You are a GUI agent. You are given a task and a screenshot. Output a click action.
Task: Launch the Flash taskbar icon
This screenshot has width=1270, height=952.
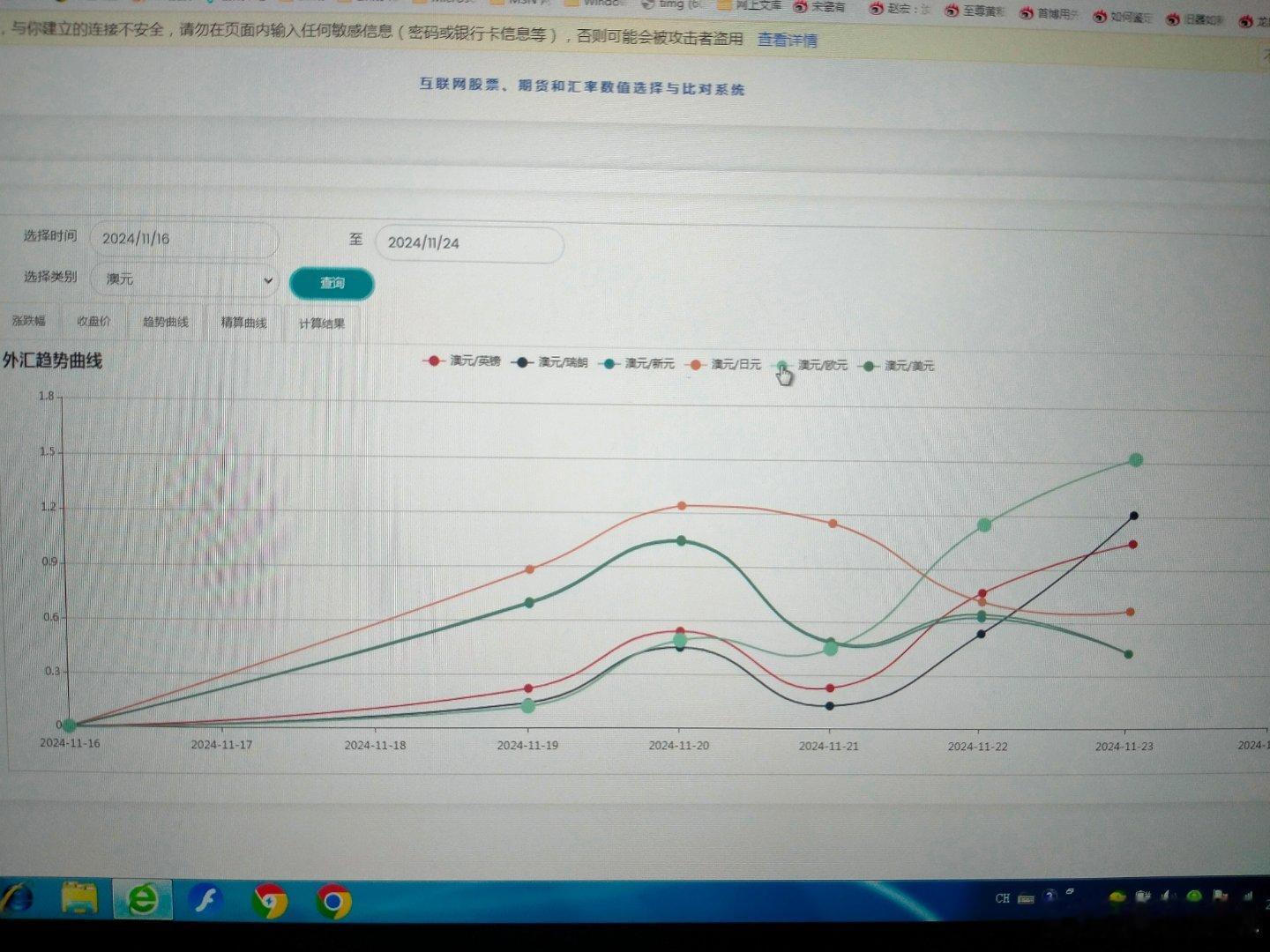pyautogui.click(x=205, y=900)
